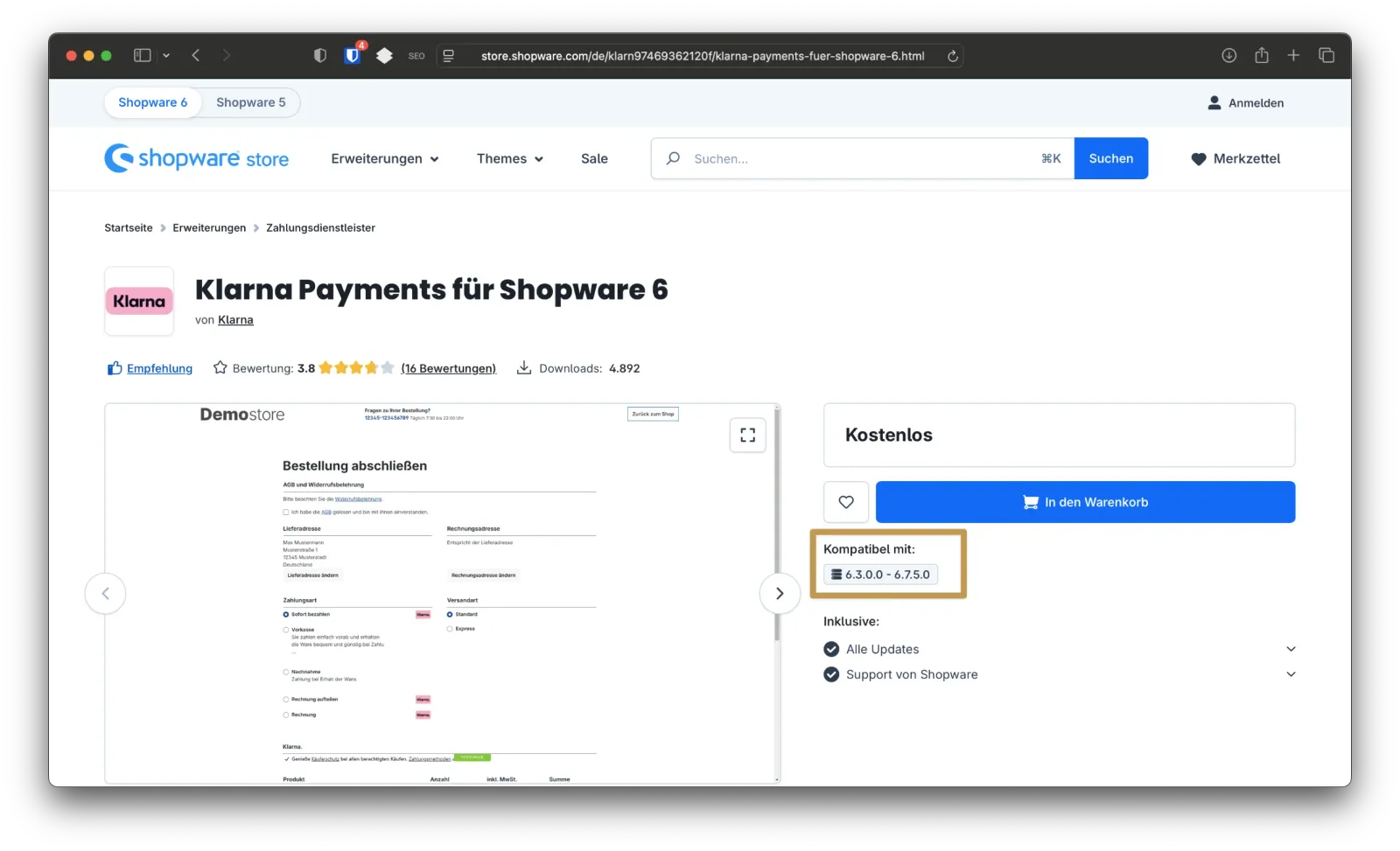Expand the Alle Updates section
The image size is (1400, 851).
1291,649
